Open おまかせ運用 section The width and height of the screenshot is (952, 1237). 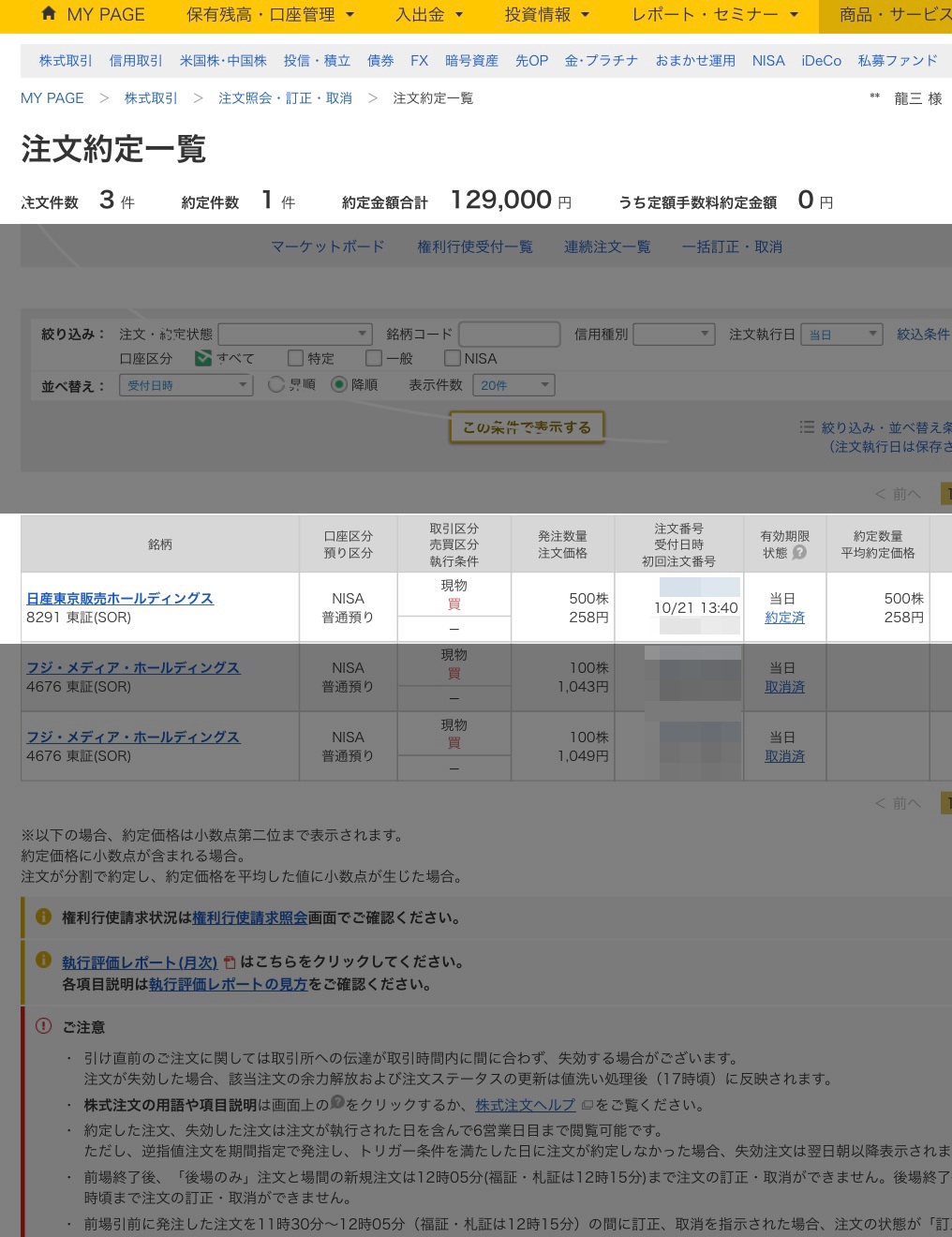695,61
